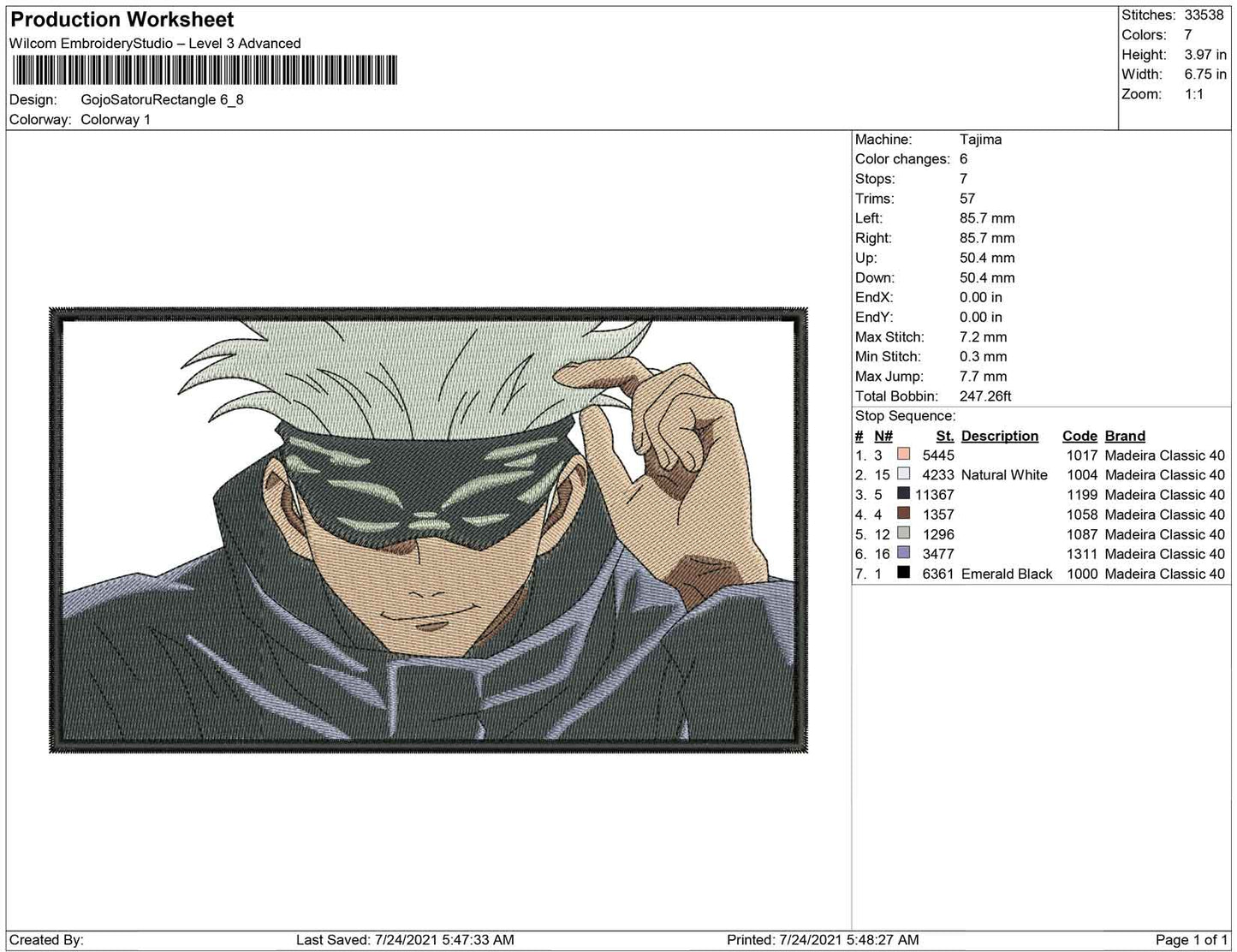Click the 'Created By:' footer label
Image resolution: width=1237 pixels, height=952 pixels.
tap(46, 940)
